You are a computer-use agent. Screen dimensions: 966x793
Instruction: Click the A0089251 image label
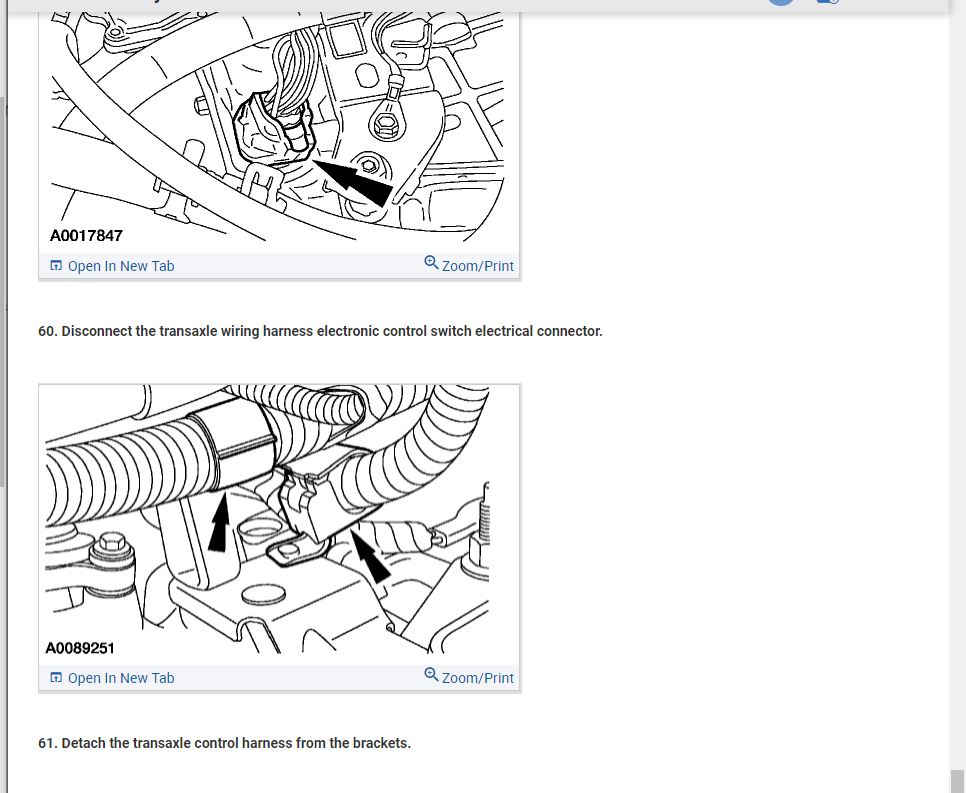tap(80, 648)
